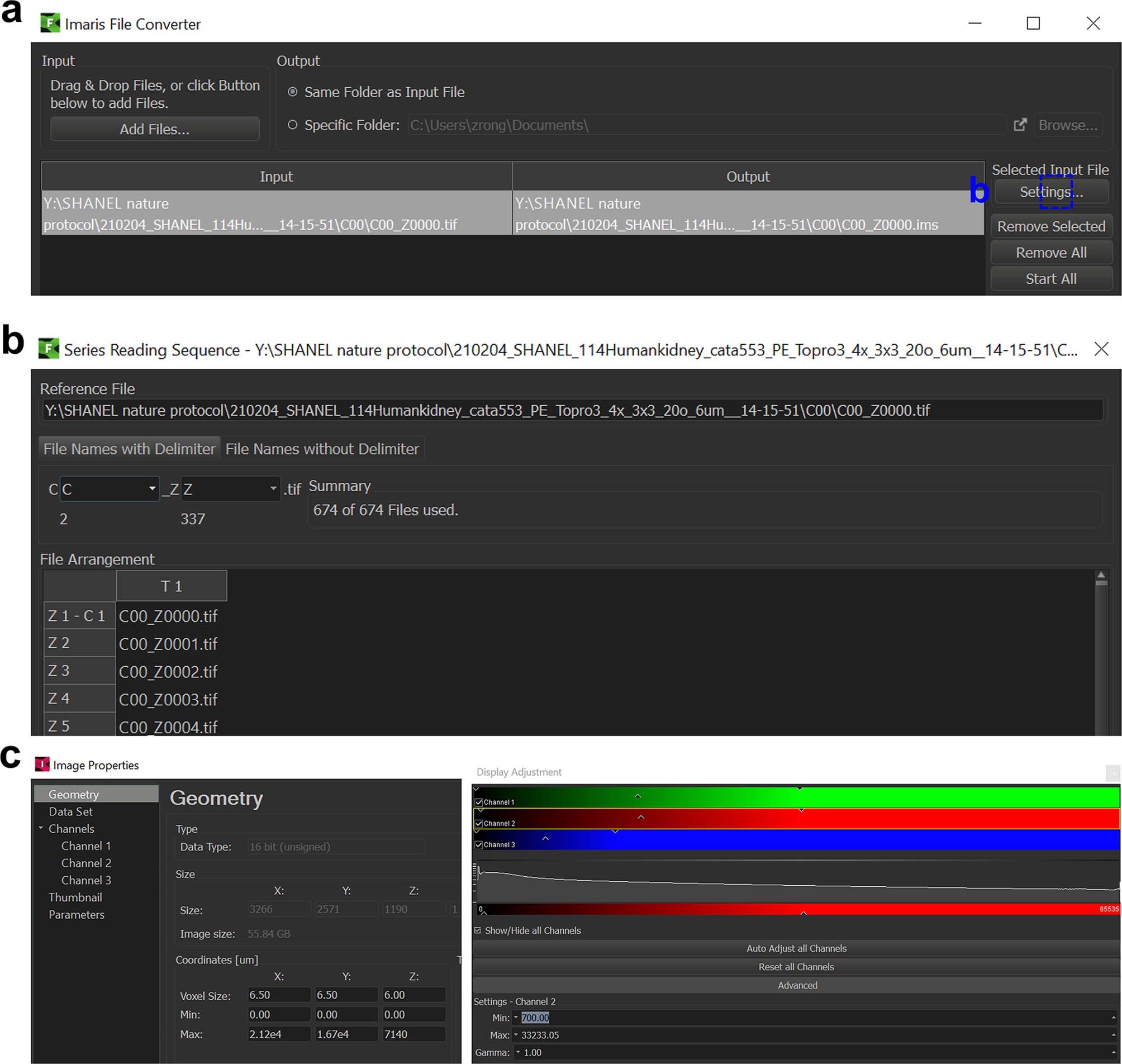Toggle Show/Hide all Channels checkbox

[478, 930]
